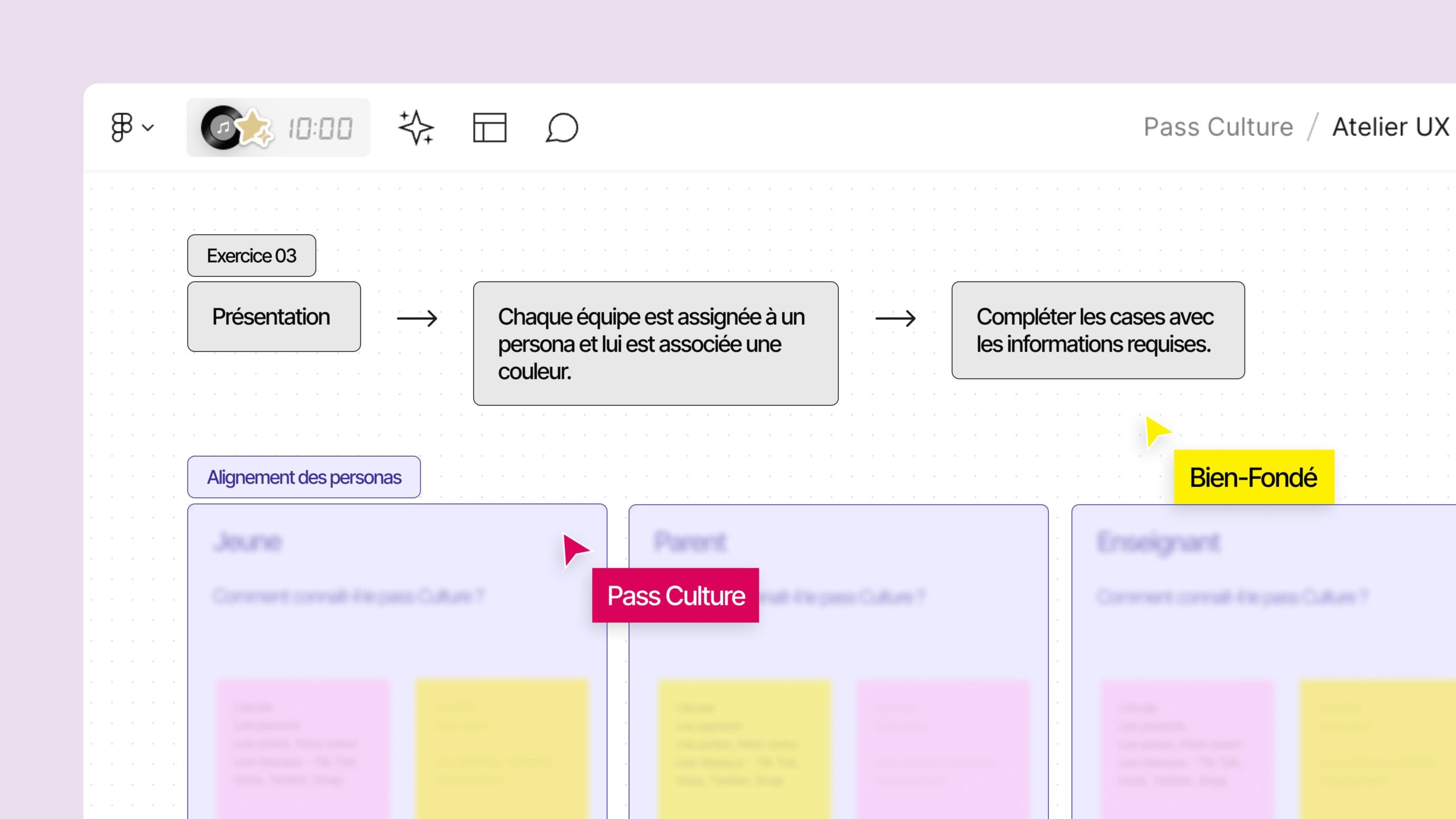Screen dimensions: 1456x819
Task: Select the yellow sticky note in Enseignant
Action: [1378, 748]
